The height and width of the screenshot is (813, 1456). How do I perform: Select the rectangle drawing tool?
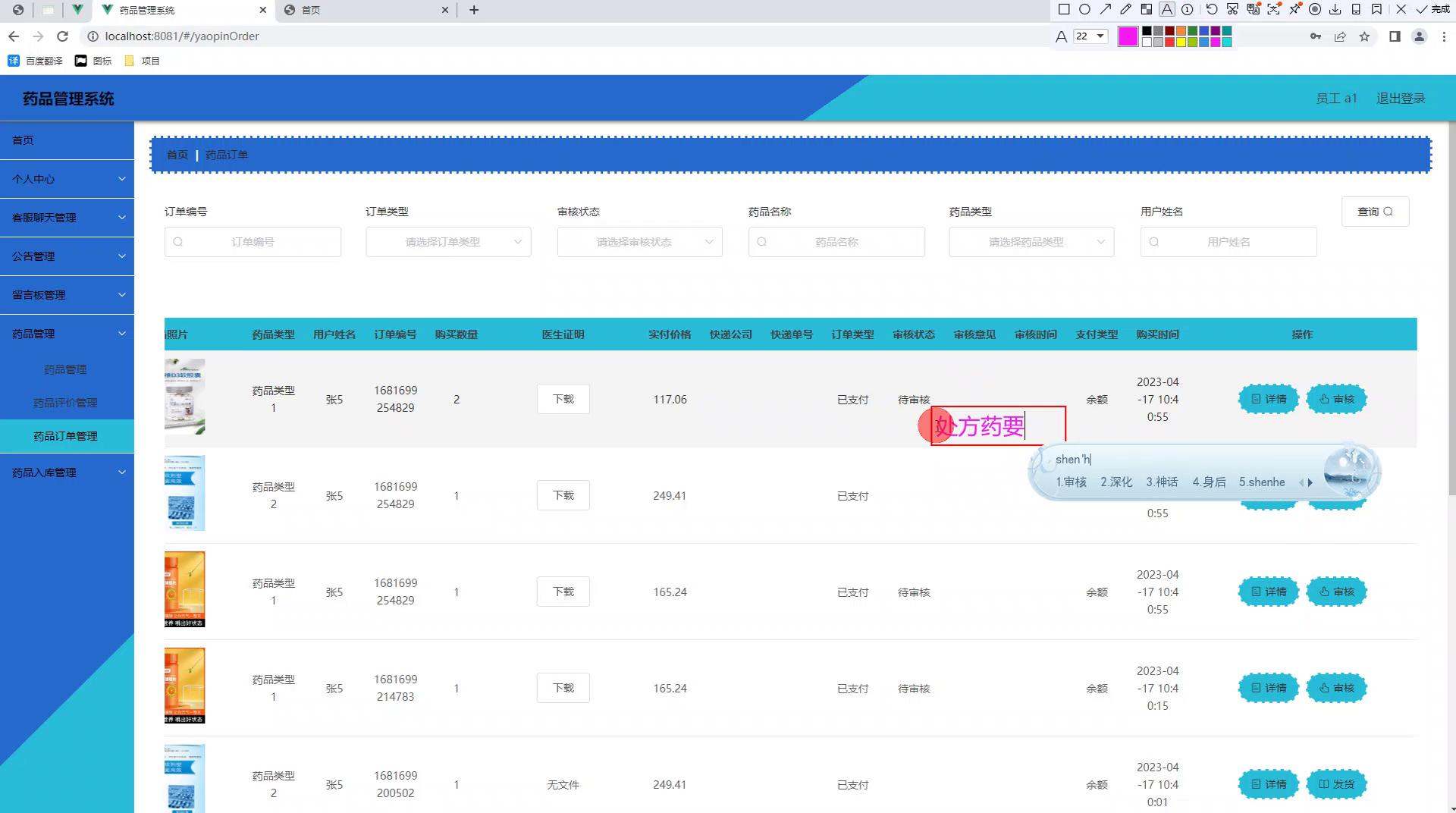[x=1064, y=10]
